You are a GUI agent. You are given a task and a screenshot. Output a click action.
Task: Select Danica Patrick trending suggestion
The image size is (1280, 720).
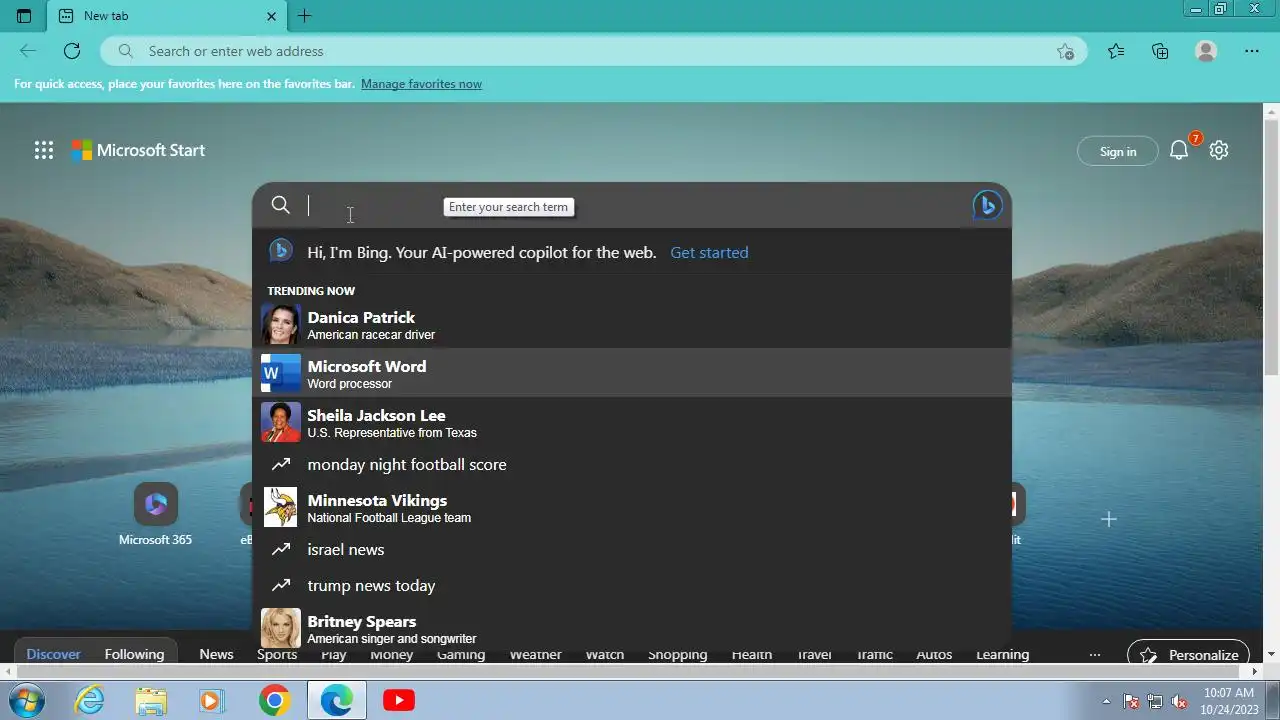coord(632,325)
